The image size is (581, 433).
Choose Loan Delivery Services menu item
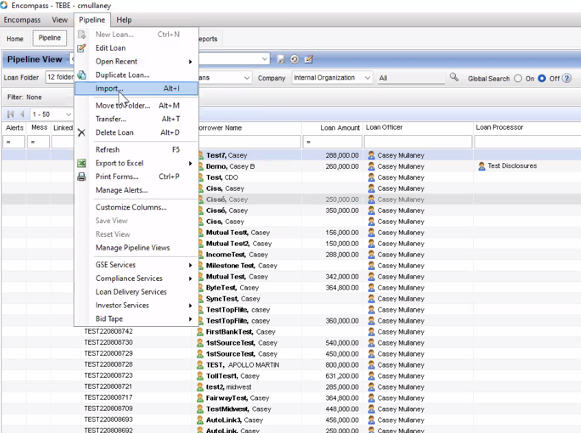(136, 292)
